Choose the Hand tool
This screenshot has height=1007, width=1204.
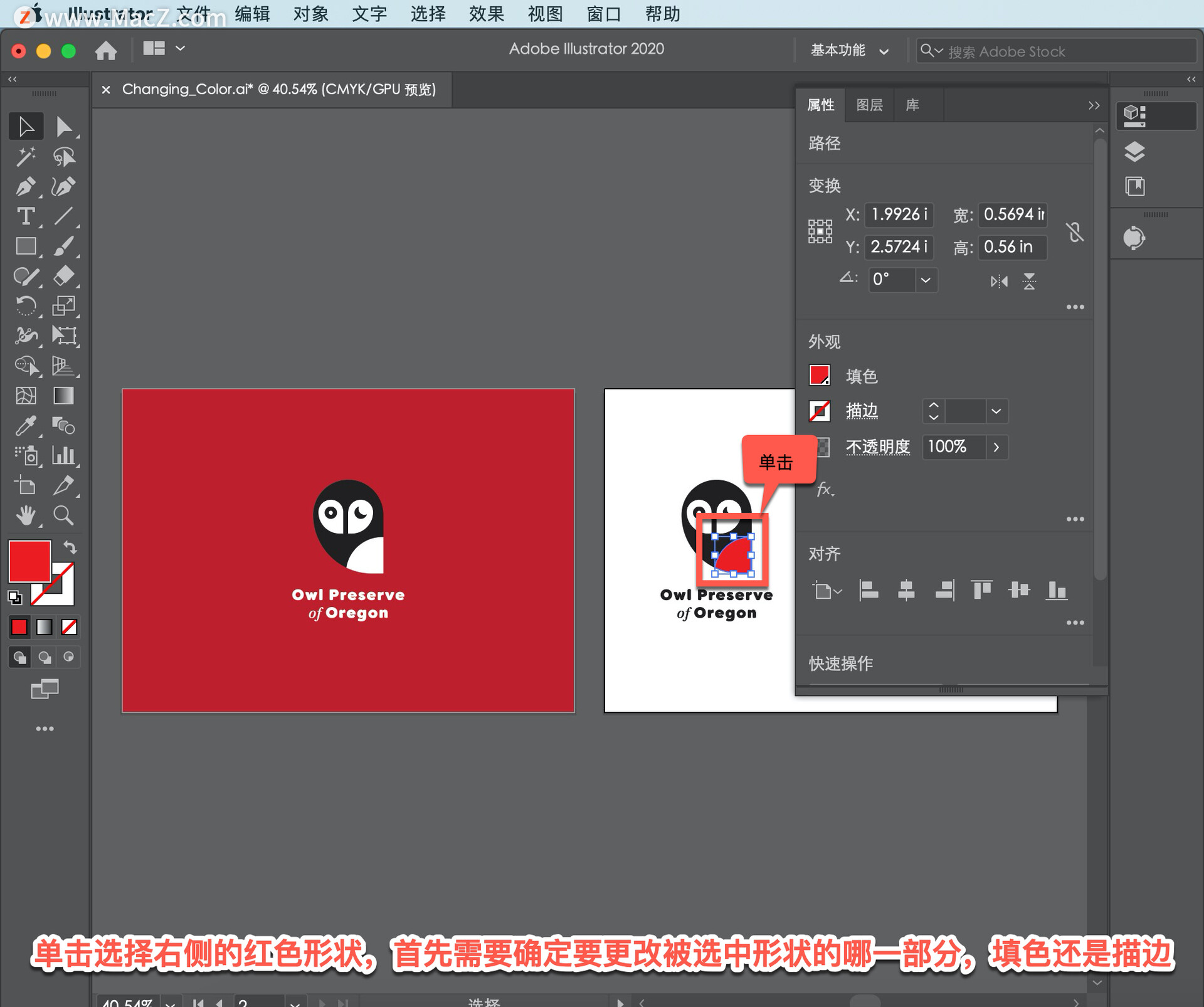click(x=25, y=515)
